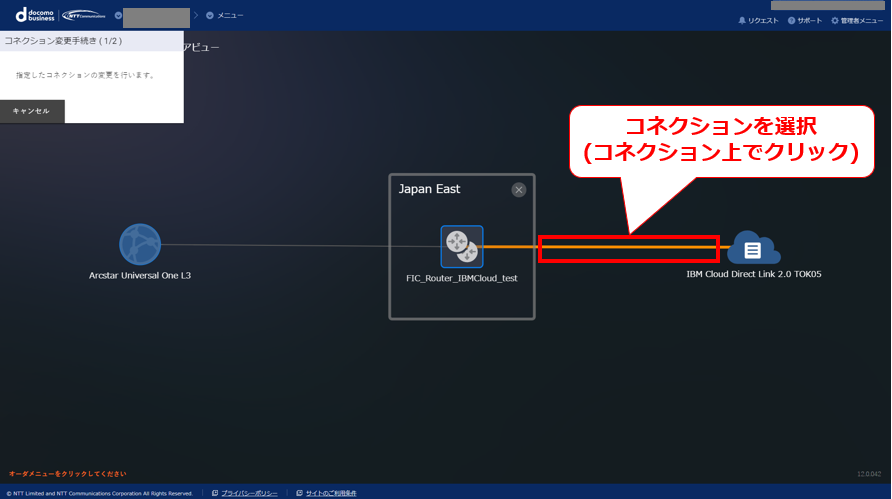
Task: Click the version number 12.0.042
Action: tap(869, 474)
